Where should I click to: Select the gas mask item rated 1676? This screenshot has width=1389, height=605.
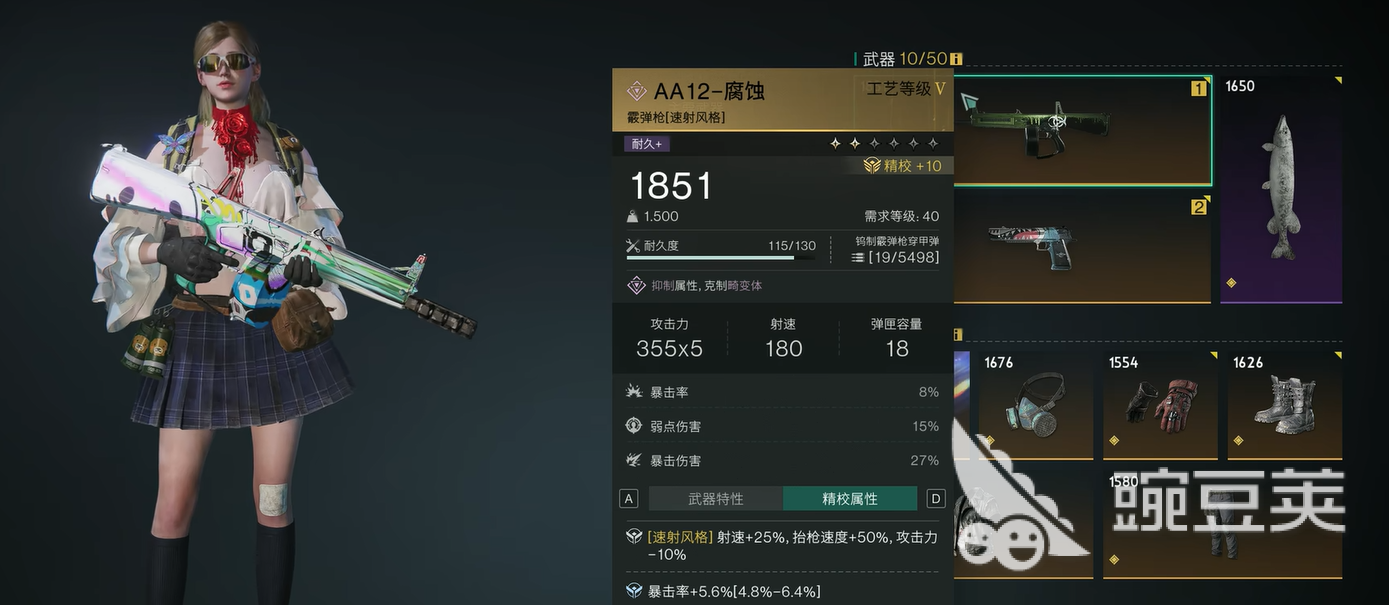click(x=1034, y=404)
